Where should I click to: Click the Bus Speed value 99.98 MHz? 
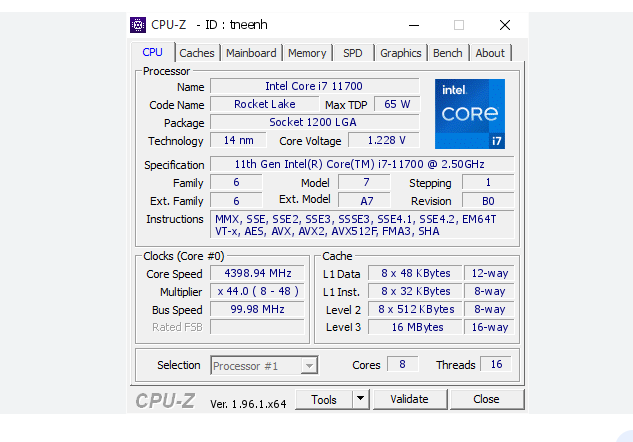[x=257, y=309]
